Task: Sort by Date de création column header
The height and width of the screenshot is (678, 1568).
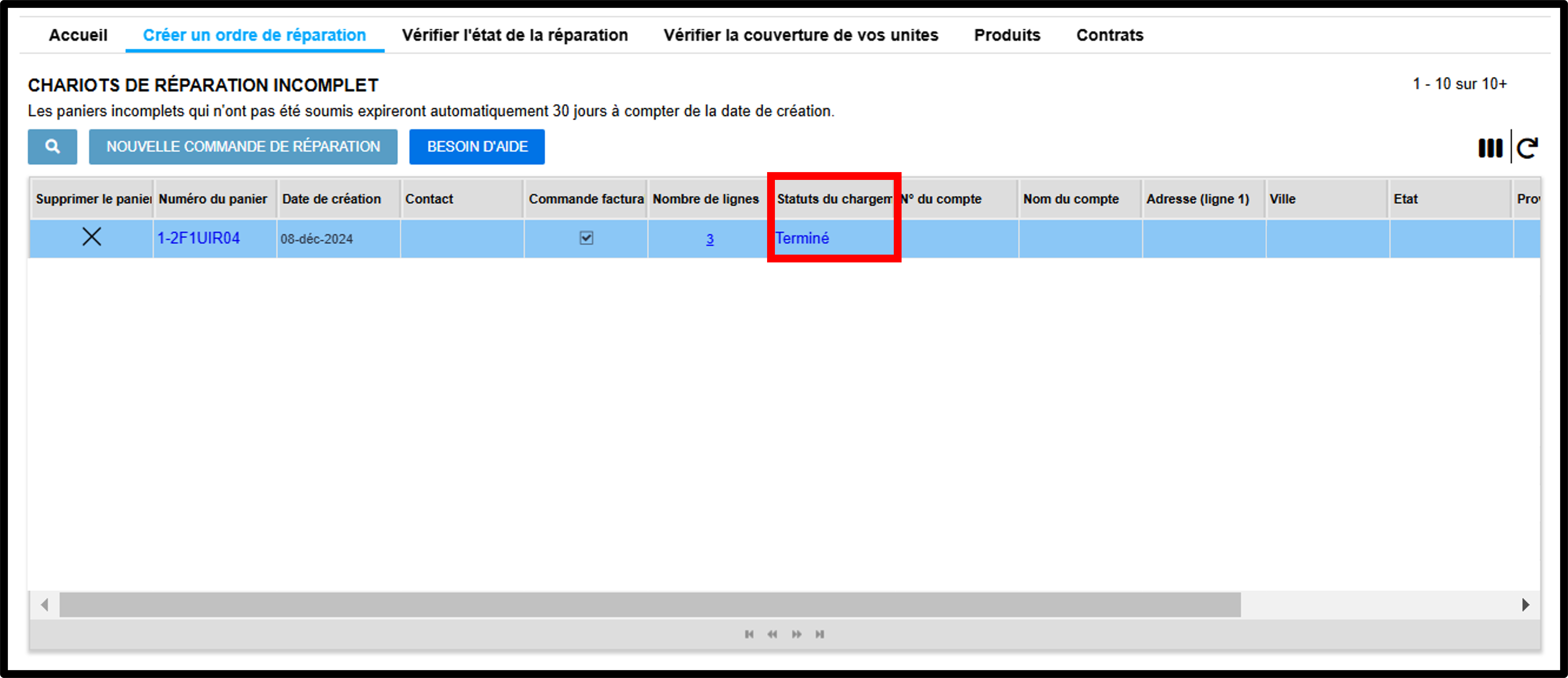Action: [x=339, y=199]
